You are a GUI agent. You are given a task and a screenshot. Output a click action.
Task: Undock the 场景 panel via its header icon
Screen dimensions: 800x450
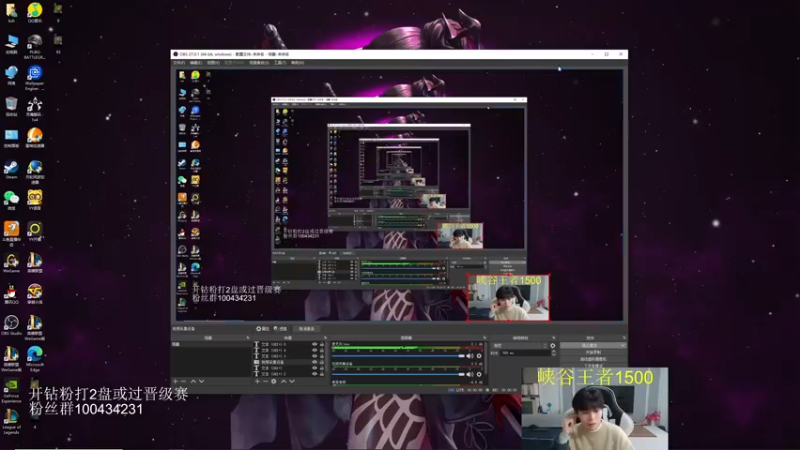(247, 338)
